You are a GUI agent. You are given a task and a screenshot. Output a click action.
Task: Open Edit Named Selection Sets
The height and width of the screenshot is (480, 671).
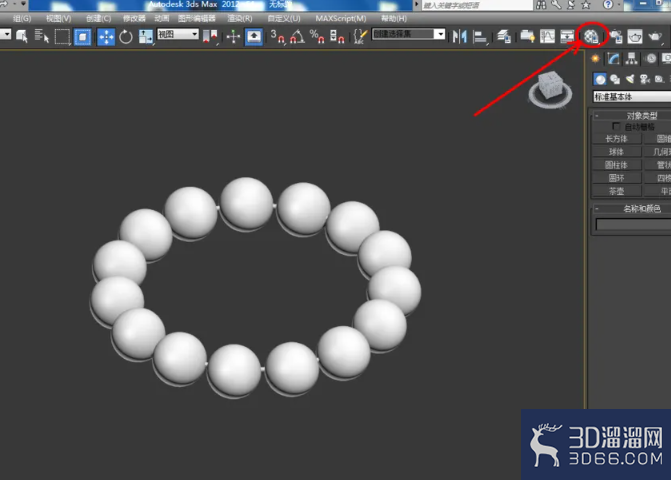(360, 37)
